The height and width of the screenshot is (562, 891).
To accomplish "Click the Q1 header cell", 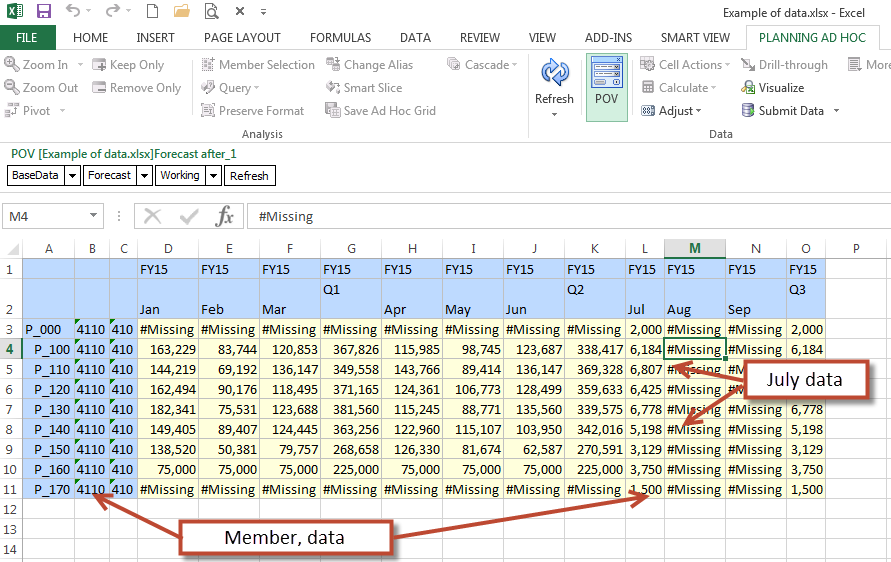I will tap(351, 299).
